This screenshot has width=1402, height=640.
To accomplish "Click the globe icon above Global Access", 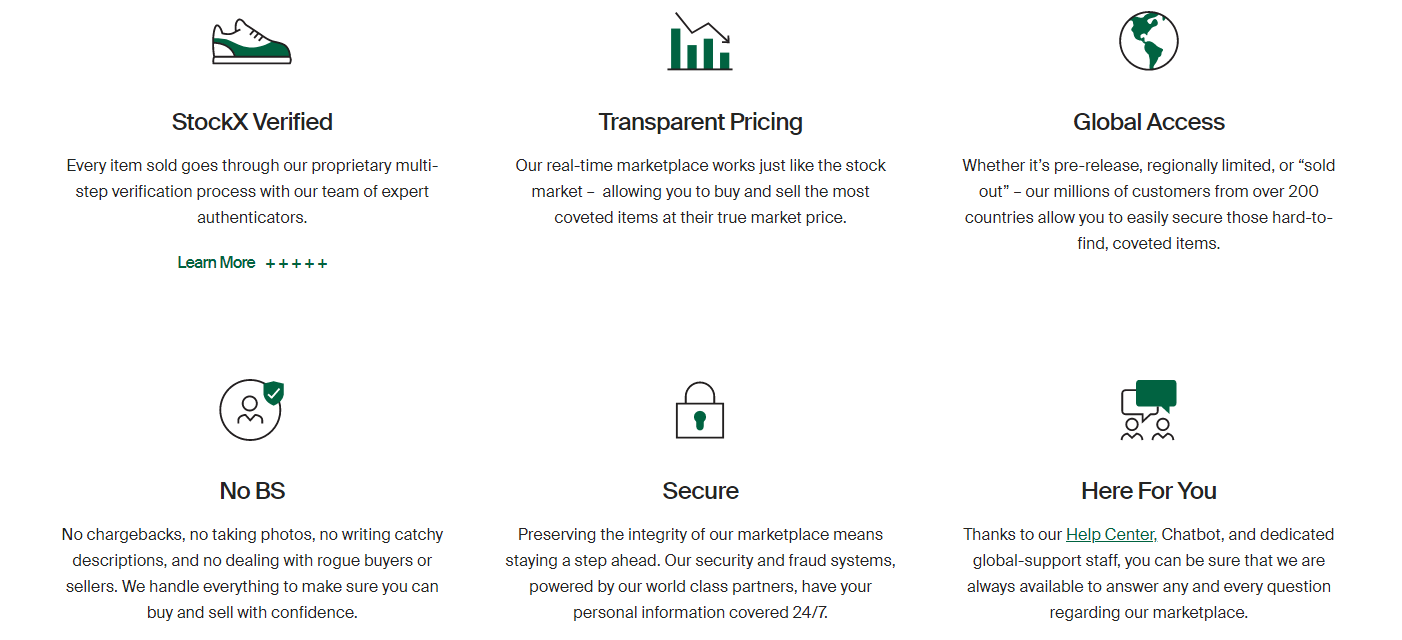I will 1149,41.
